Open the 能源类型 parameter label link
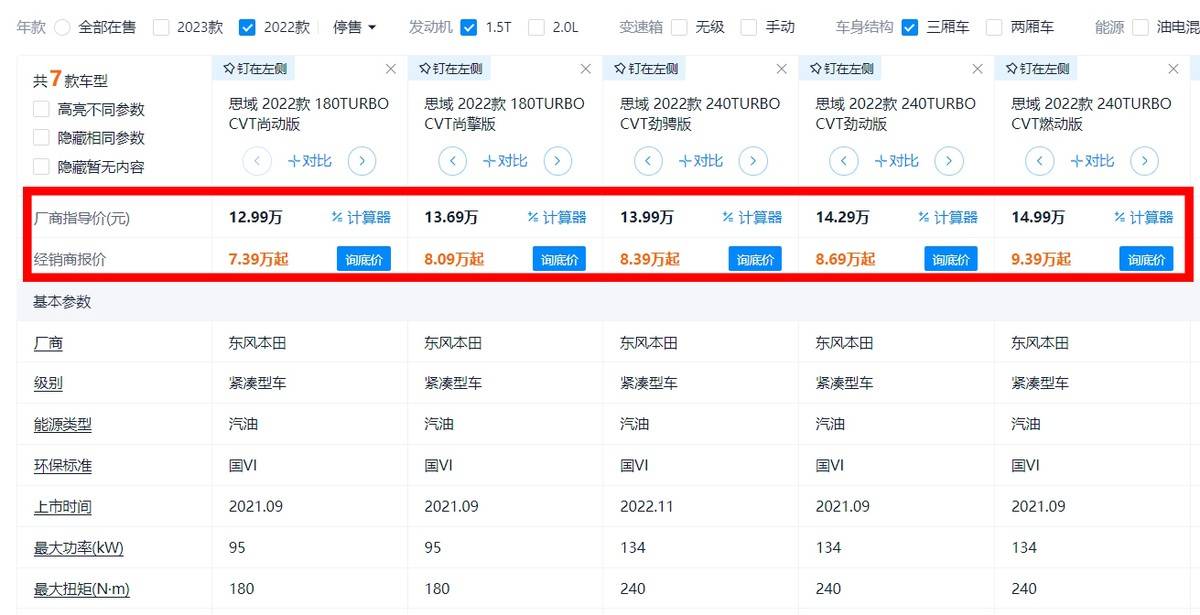The width and height of the screenshot is (1200, 615). pyautogui.click(x=63, y=425)
